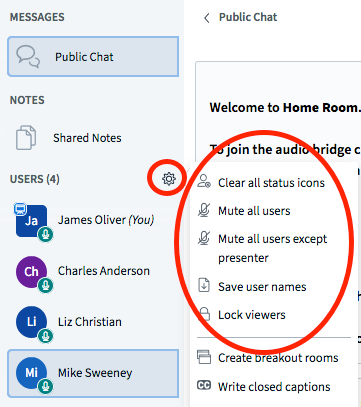This screenshot has width=361, height=407.
Task: Click the download icon beside Save user names
Action: (204, 286)
